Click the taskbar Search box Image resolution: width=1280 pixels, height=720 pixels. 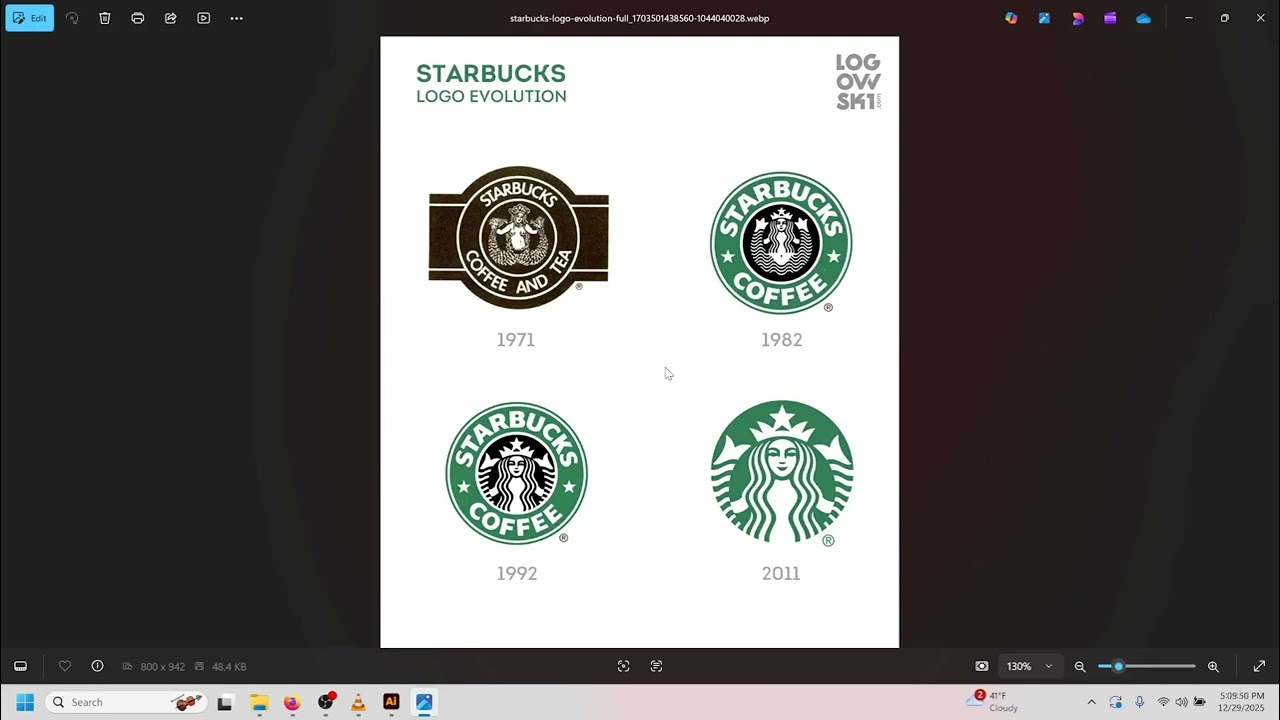point(126,702)
